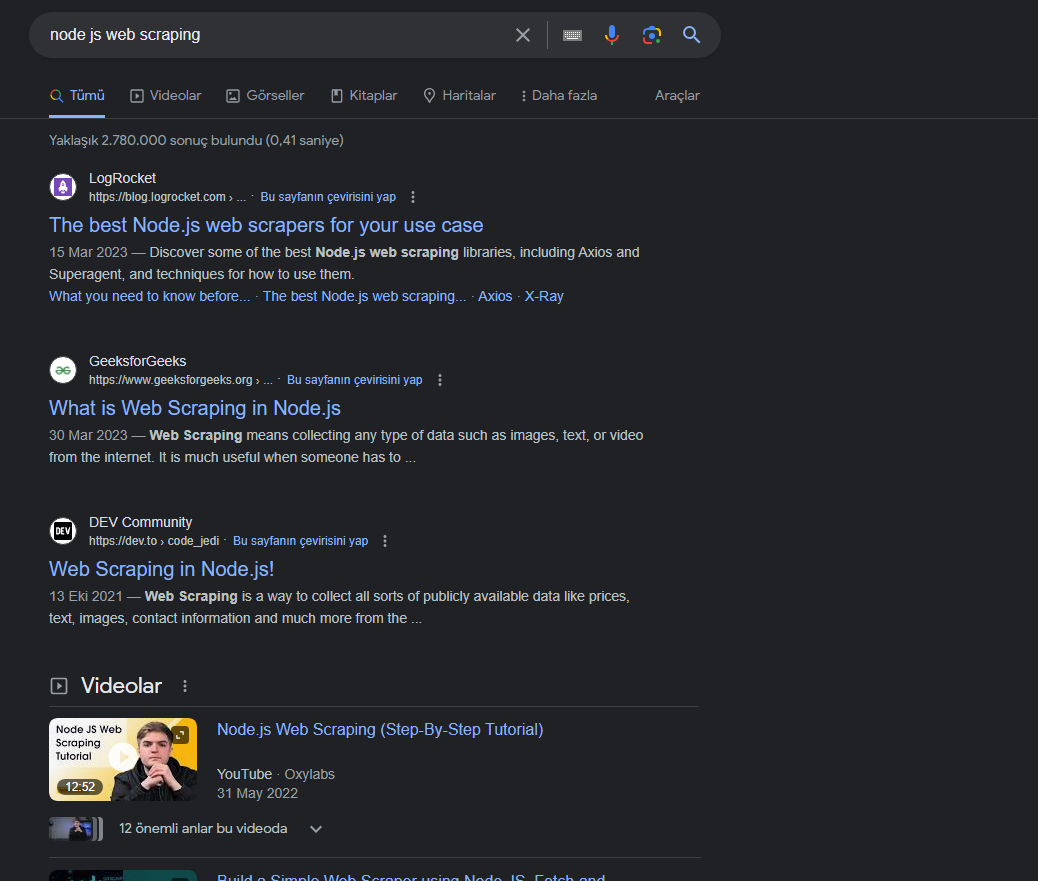The width and height of the screenshot is (1038, 881).
Task: Open the on-screen keyboard input tool
Action: click(x=572, y=35)
